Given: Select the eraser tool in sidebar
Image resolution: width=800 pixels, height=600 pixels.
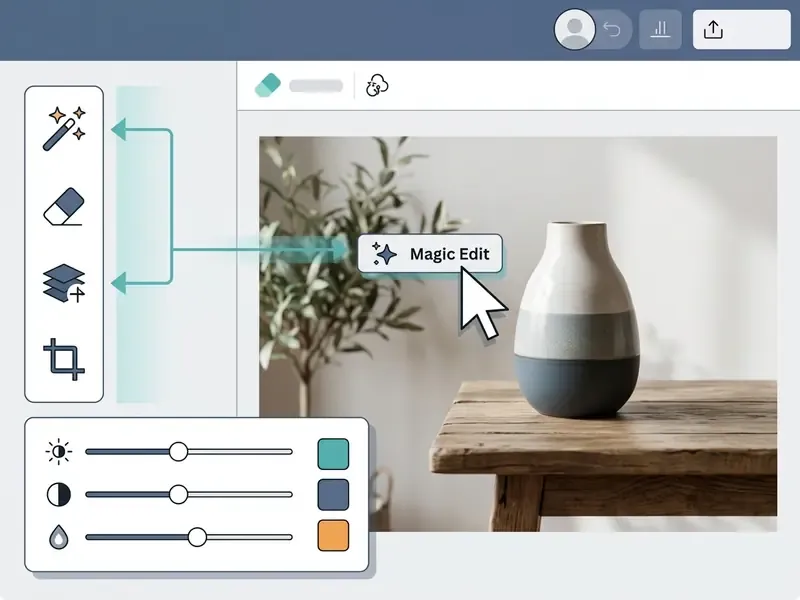Looking at the screenshot, I should (x=64, y=207).
